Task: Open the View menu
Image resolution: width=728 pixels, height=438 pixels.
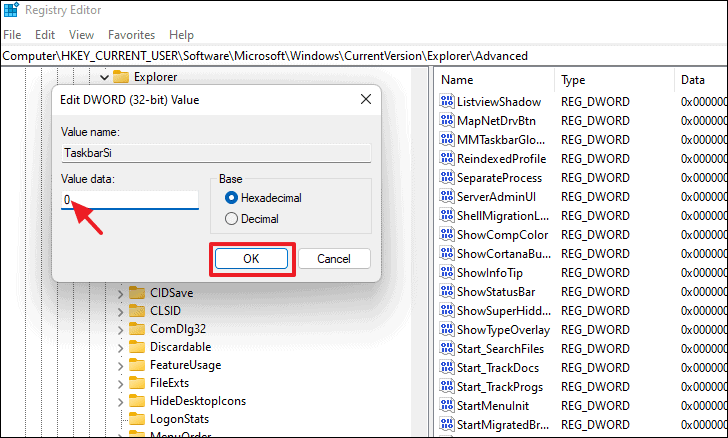Action: 81,35
